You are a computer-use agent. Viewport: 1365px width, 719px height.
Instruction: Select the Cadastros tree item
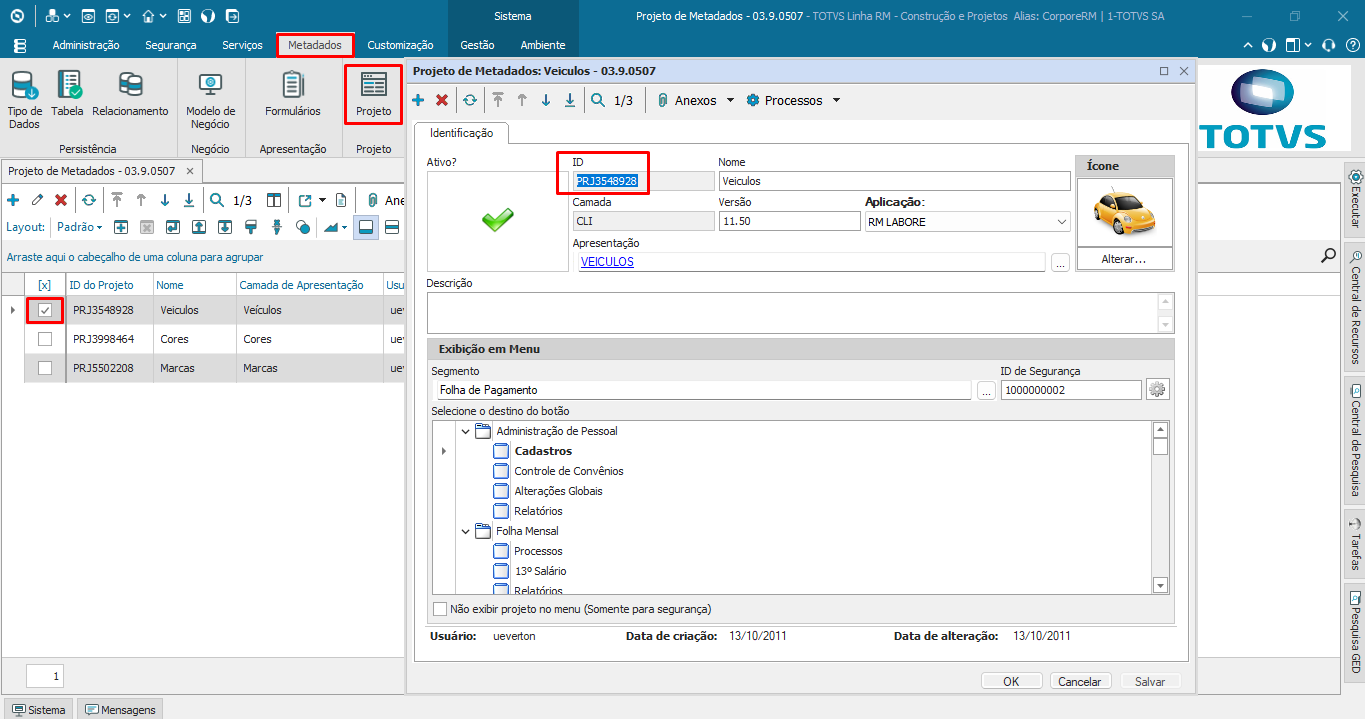point(543,451)
